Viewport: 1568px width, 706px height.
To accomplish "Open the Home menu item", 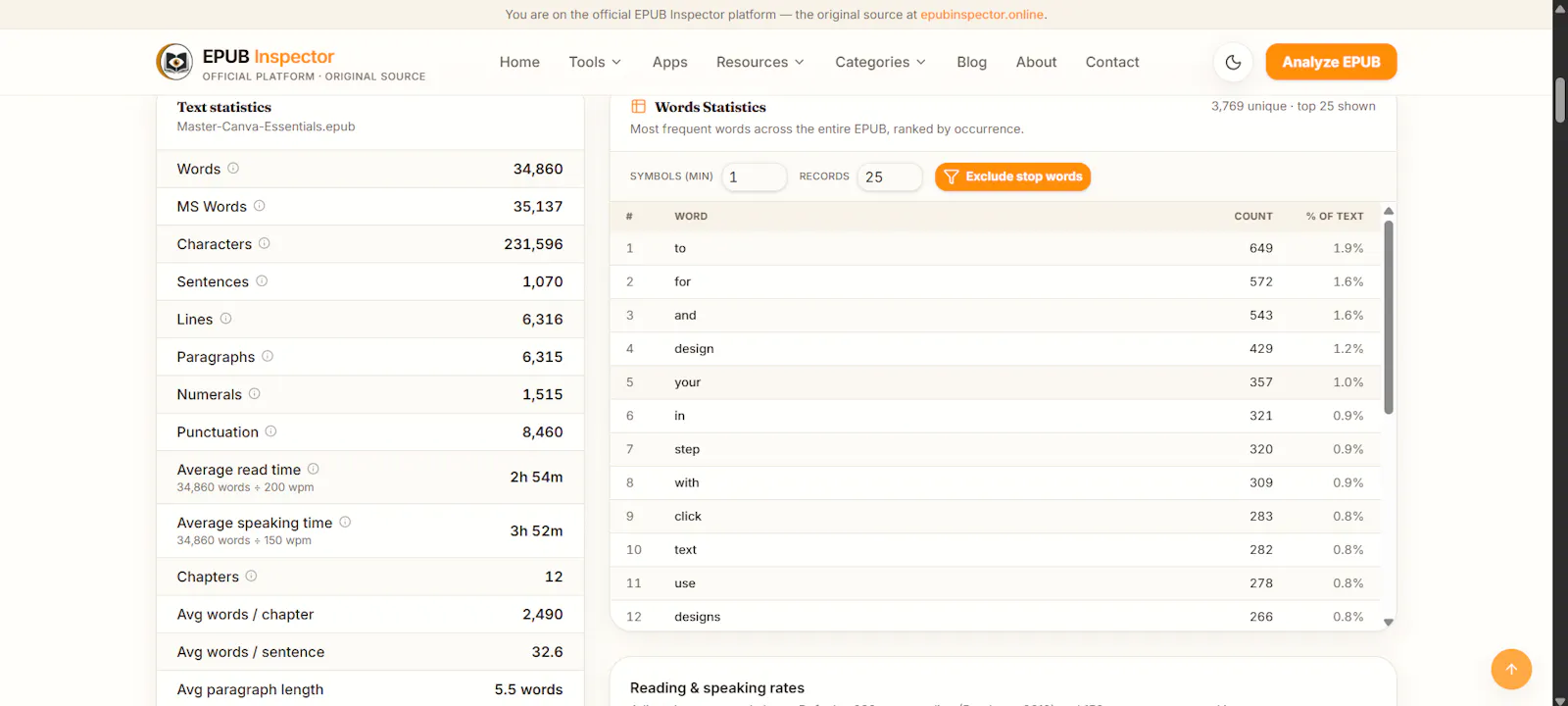I will 519,62.
